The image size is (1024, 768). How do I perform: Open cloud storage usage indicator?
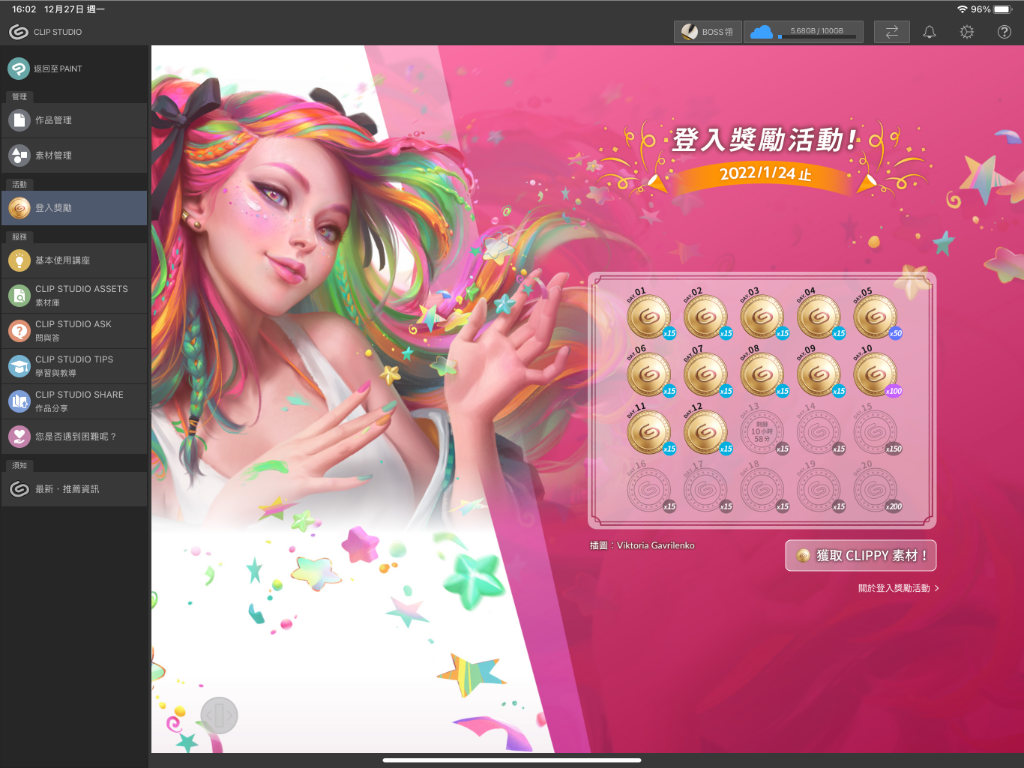pos(803,31)
